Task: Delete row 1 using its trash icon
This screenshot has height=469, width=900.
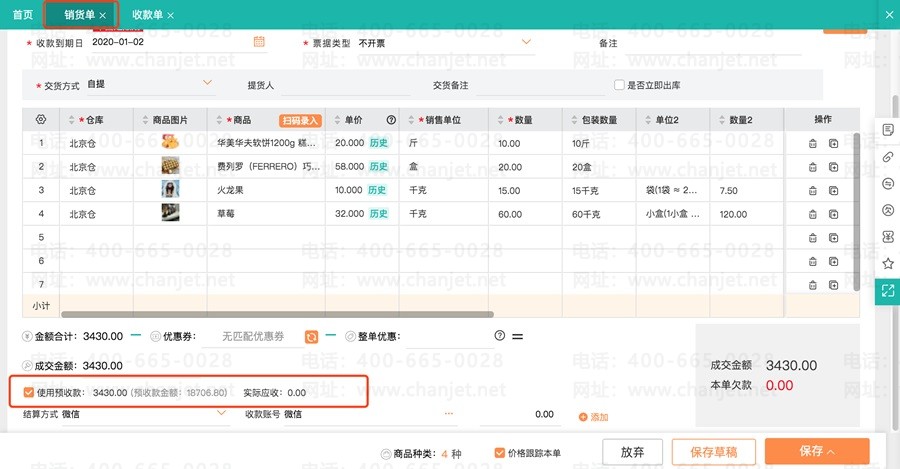Action: (813, 143)
